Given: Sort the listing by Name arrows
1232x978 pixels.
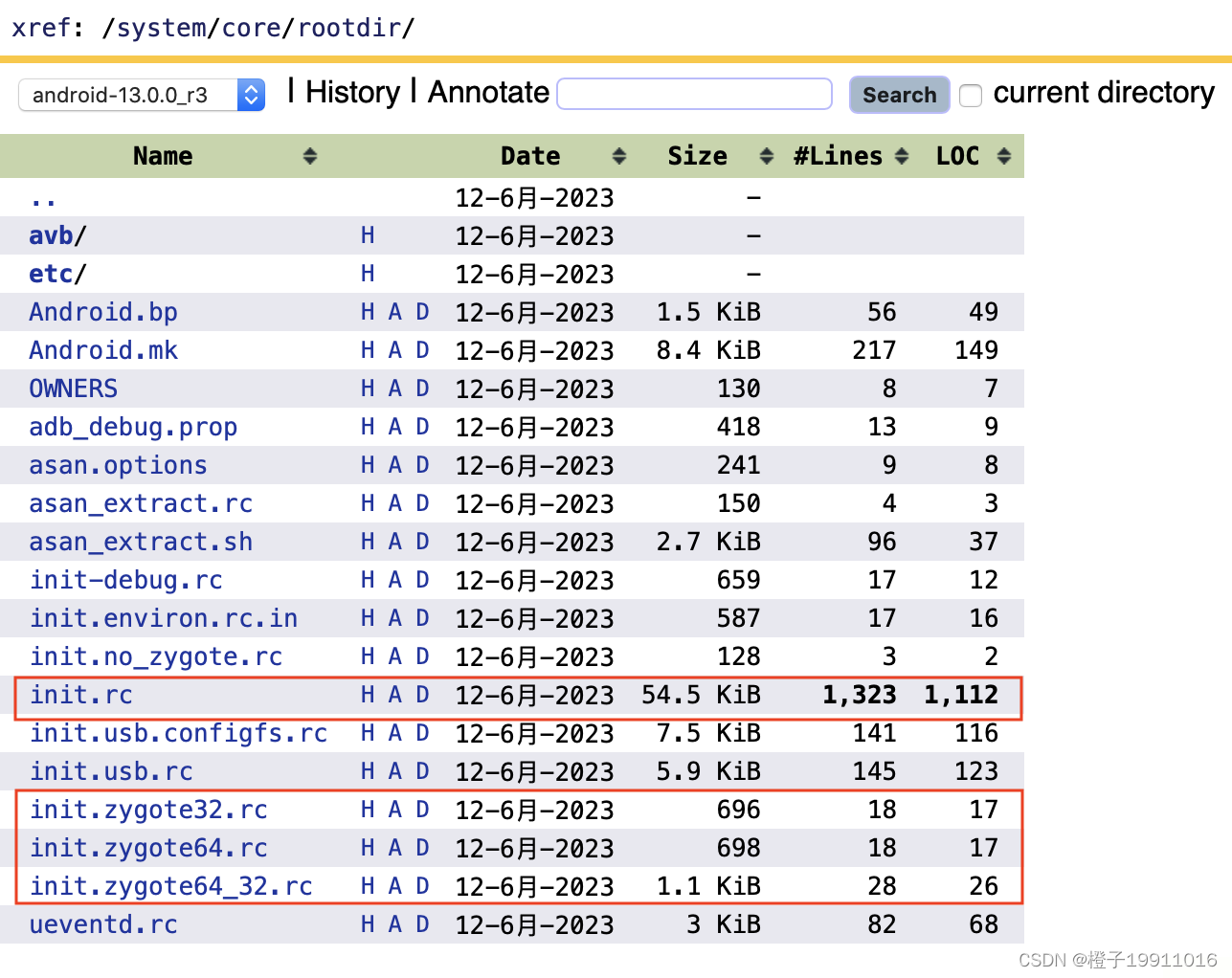Looking at the screenshot, I should pyautogui.click(x=310, y=156).
